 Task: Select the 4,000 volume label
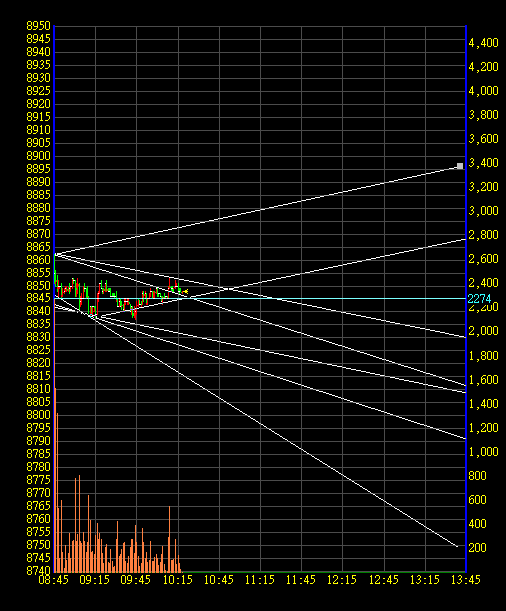(x=483, y=91)
